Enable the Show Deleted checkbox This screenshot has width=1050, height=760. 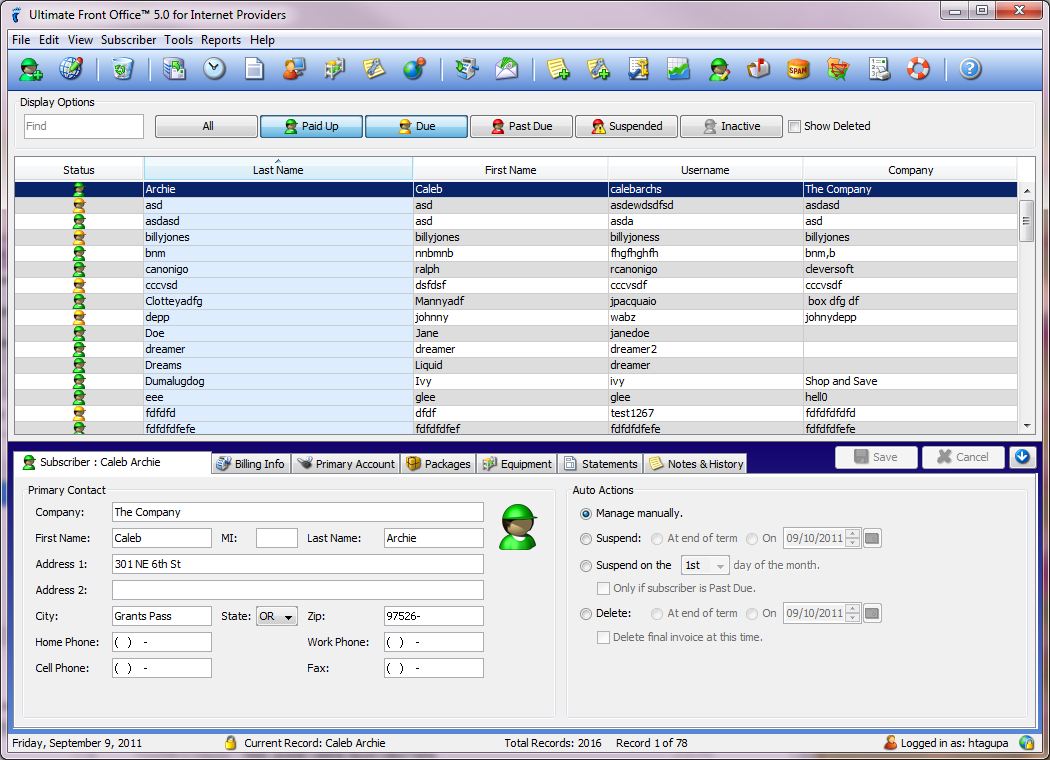click(x=794, y=126)
